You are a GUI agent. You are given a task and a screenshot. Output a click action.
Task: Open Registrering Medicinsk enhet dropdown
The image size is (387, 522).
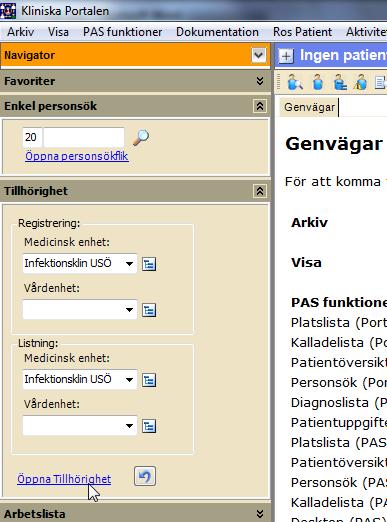[x=129, y=264]
